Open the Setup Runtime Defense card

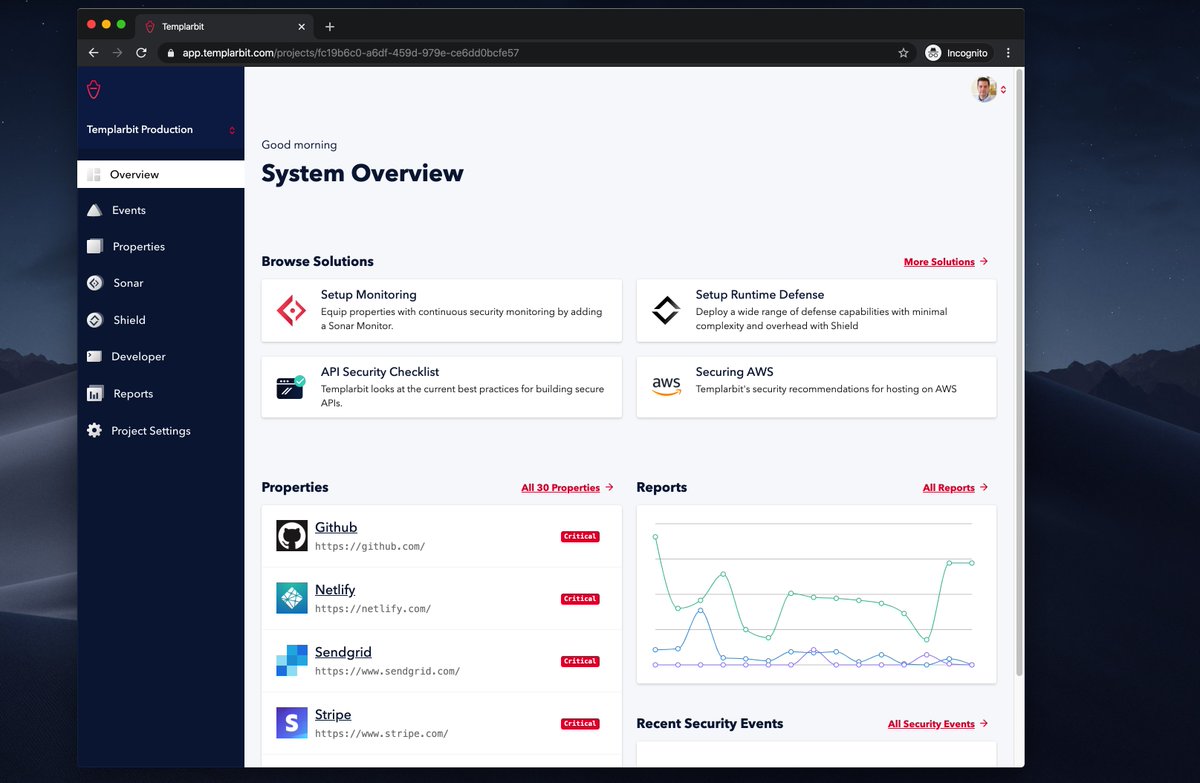816,311
